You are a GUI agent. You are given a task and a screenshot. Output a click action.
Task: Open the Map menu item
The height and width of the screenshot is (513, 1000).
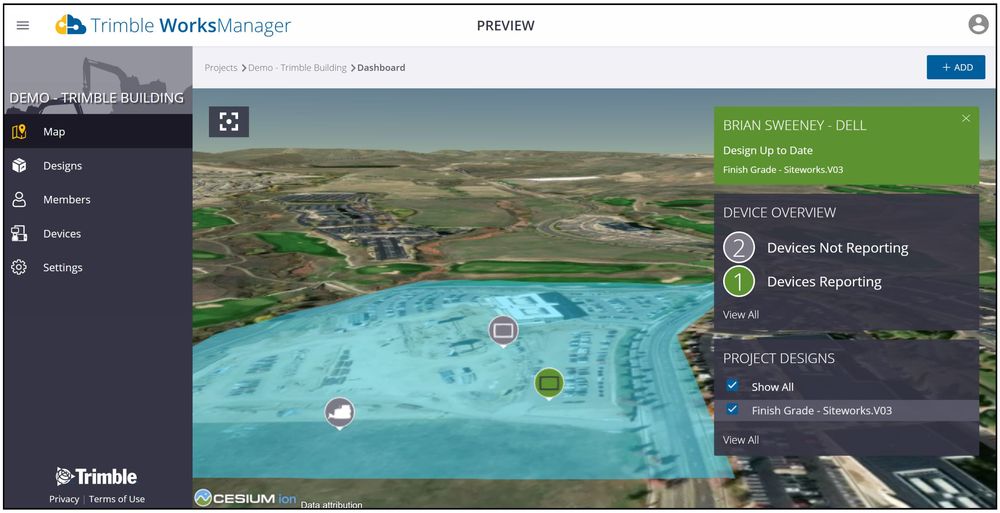(x=98, y=131)
